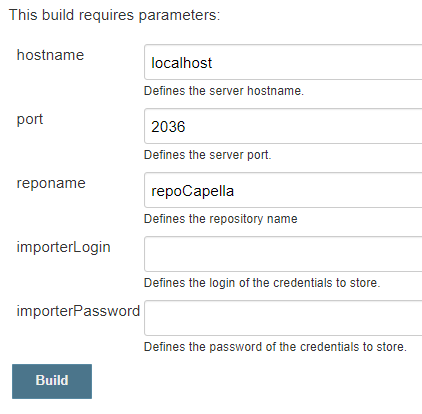Click "Defines the repository name" description

point(221,219)
